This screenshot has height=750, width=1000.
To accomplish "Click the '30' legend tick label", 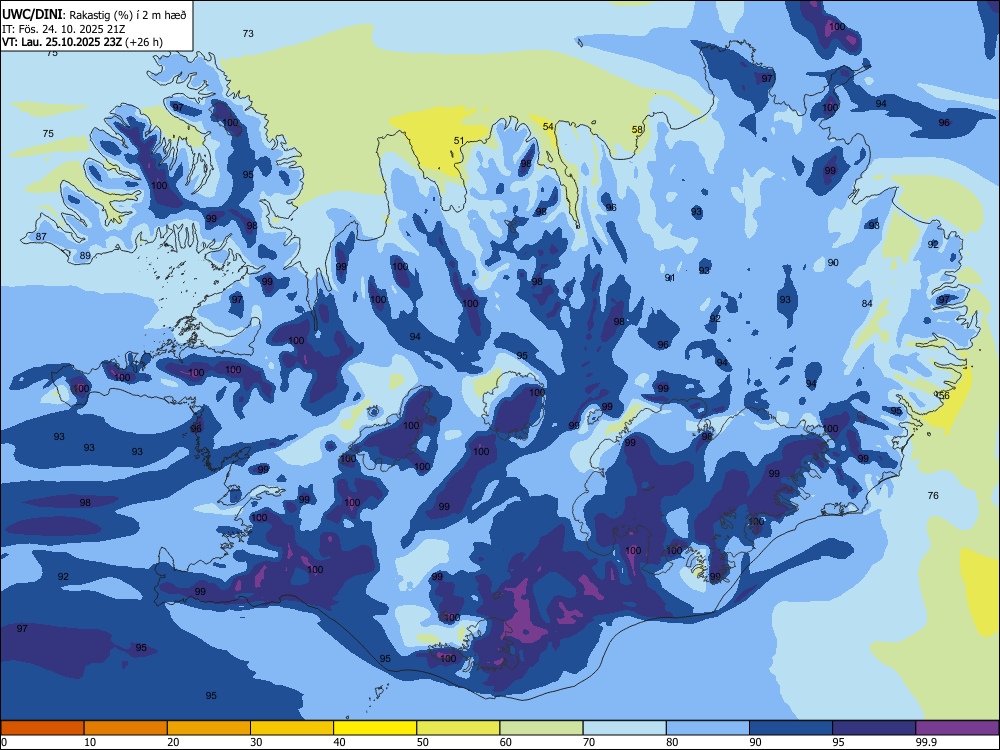I will coord(256,742).
